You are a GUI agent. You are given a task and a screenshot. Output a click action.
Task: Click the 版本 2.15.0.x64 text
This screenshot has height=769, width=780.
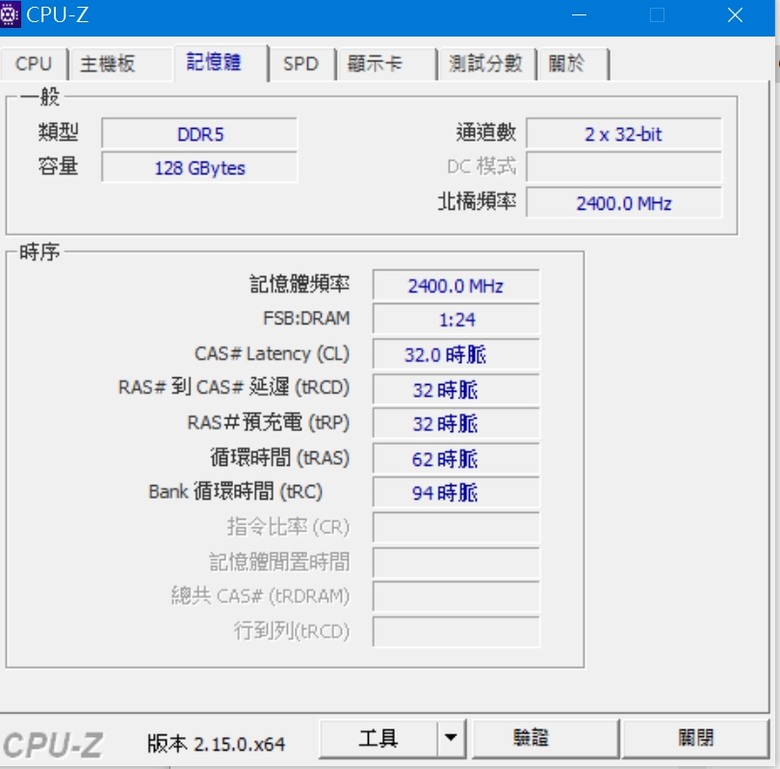click(x=216, y=744)
